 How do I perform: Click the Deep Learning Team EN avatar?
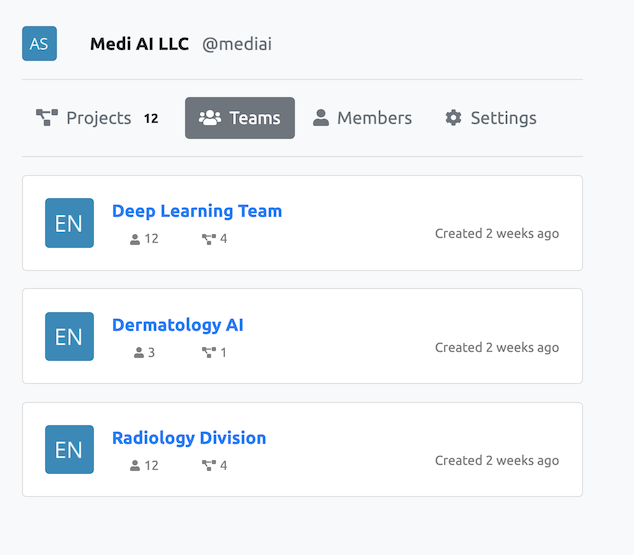[x=70, y=223]
